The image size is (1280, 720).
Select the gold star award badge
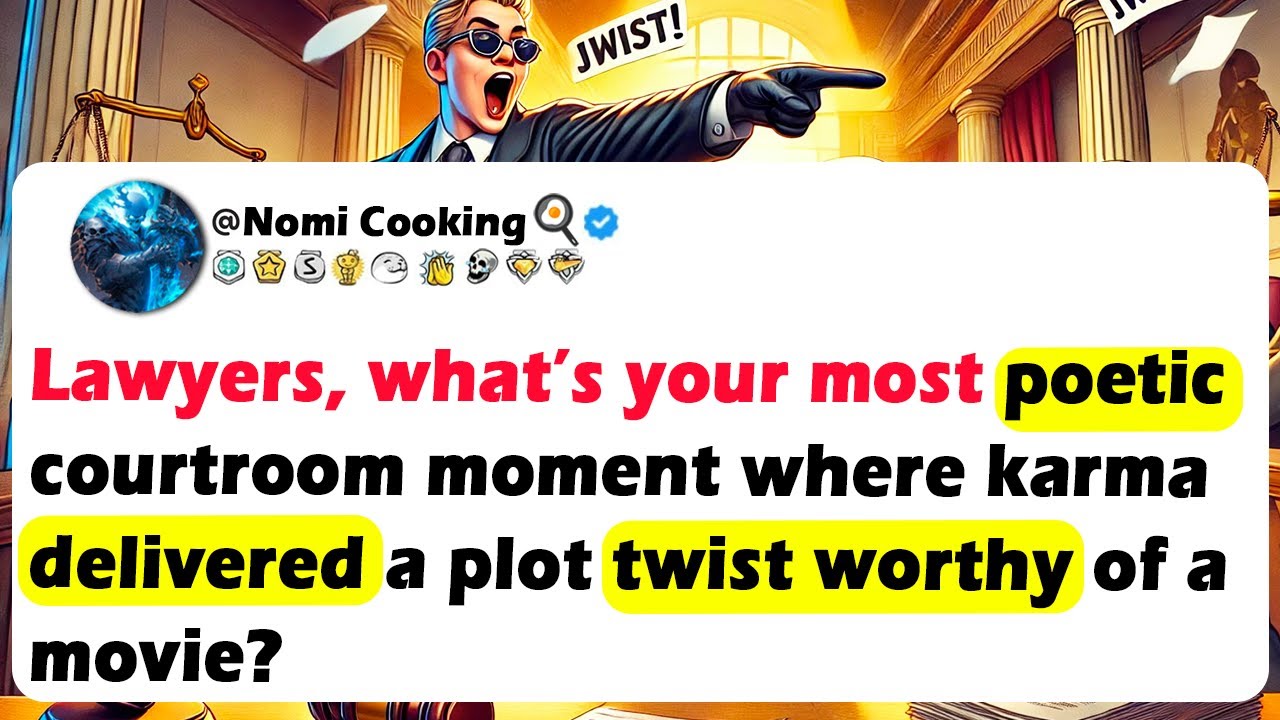(269, 268)
